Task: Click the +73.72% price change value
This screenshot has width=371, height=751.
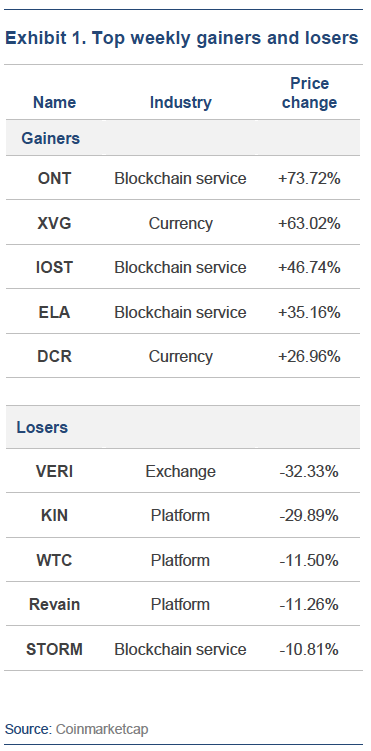Action: [x=309, y=179]
